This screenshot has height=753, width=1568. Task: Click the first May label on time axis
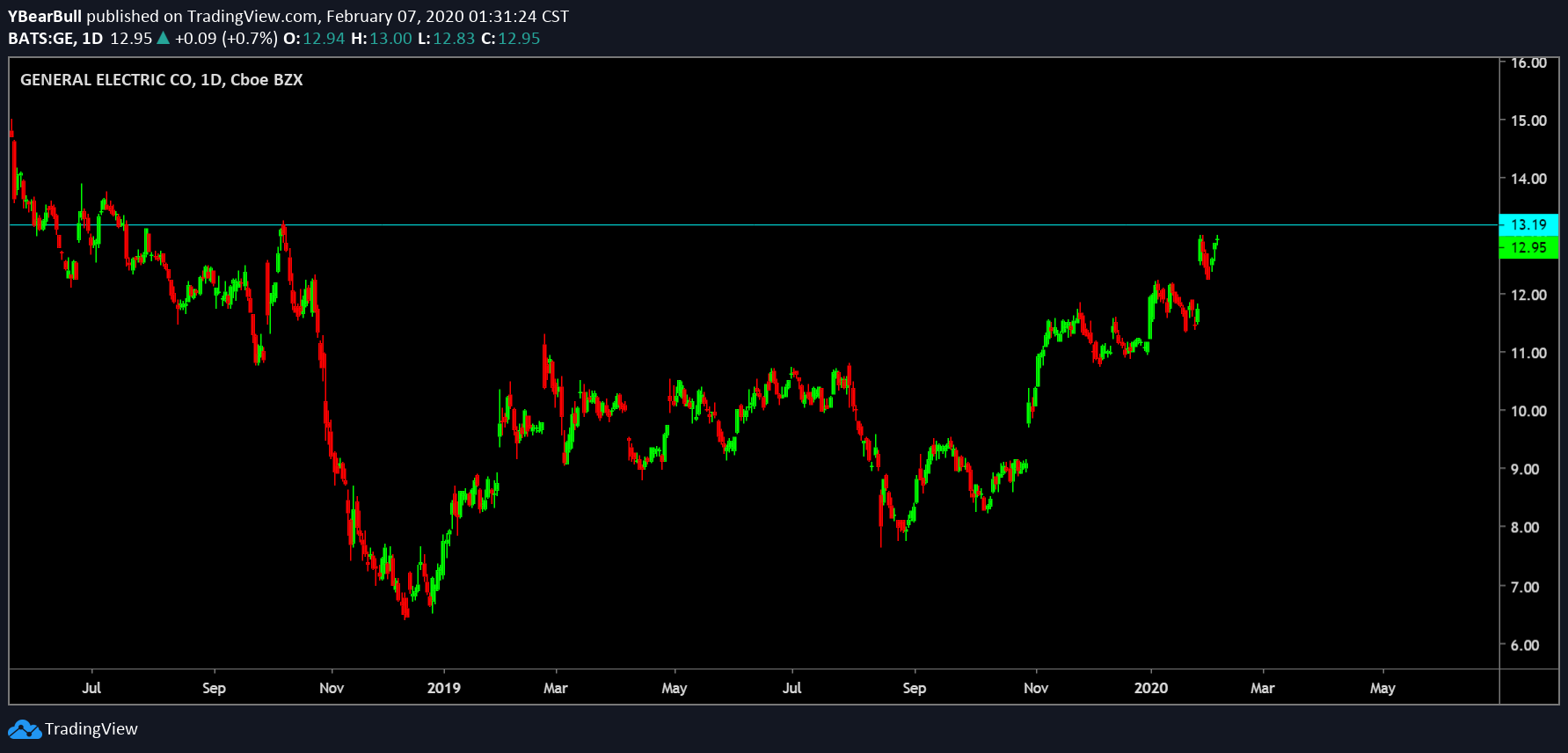(675, 688)
